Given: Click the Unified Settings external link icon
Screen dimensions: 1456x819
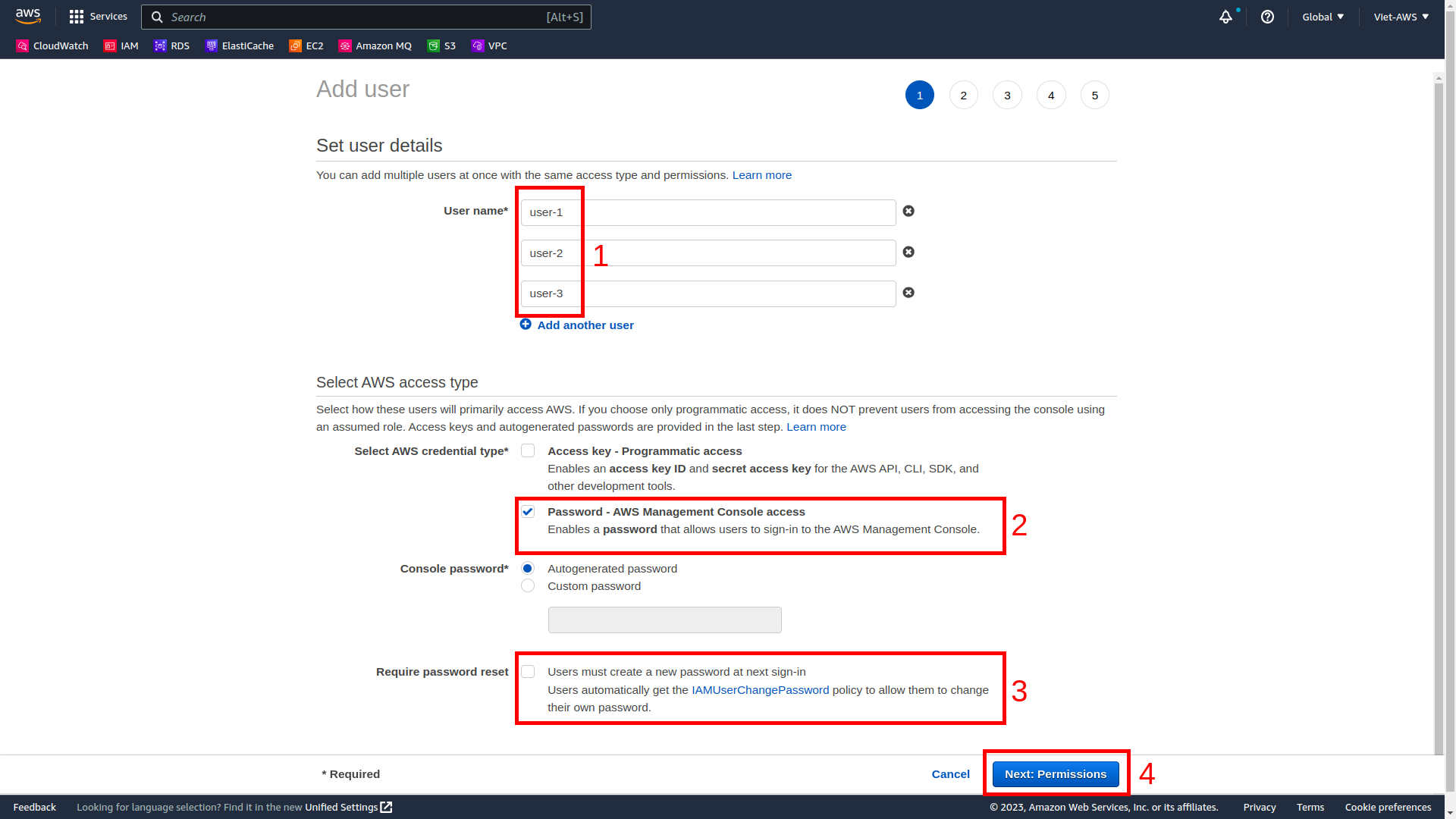Looking at the screenshot, I should click(386, 807).
